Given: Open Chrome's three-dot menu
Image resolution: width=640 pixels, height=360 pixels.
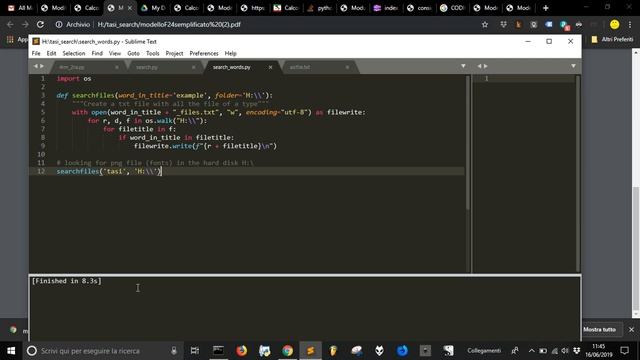Looking at the screenshot, I should click(630, 24).
